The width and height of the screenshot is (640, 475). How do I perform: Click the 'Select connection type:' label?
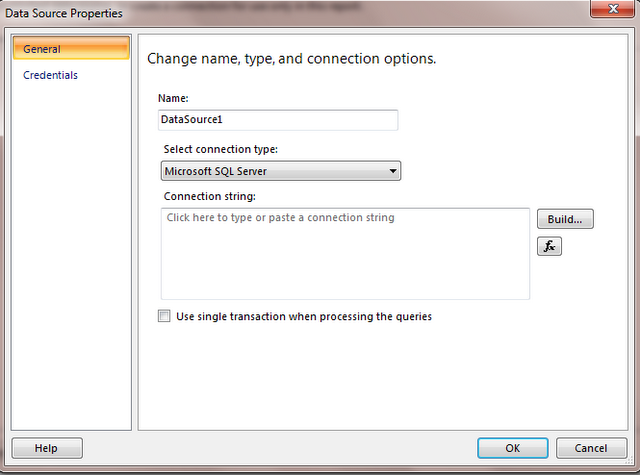(x=221, y=149)
